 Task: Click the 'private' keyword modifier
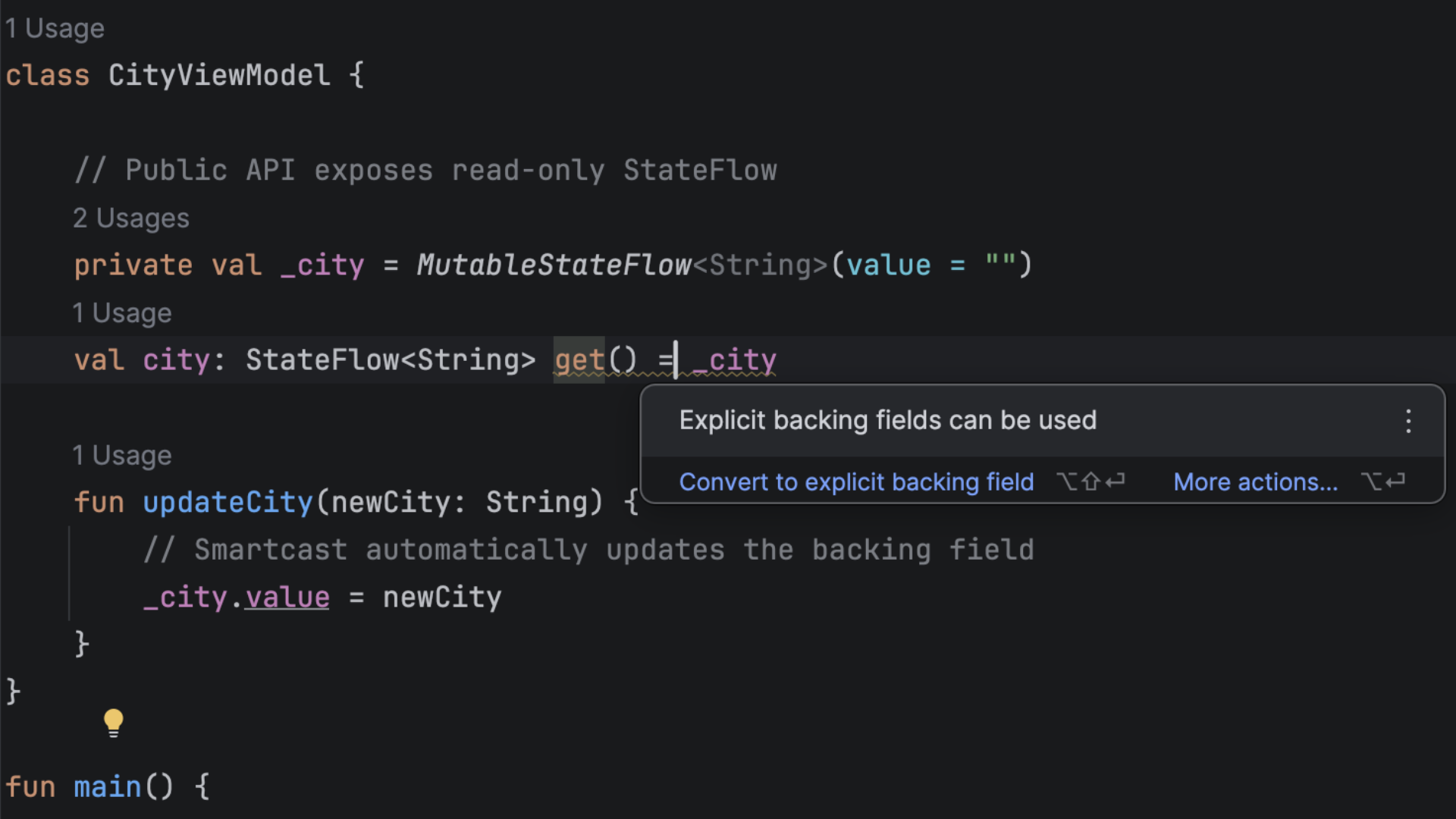pos(133,265)
